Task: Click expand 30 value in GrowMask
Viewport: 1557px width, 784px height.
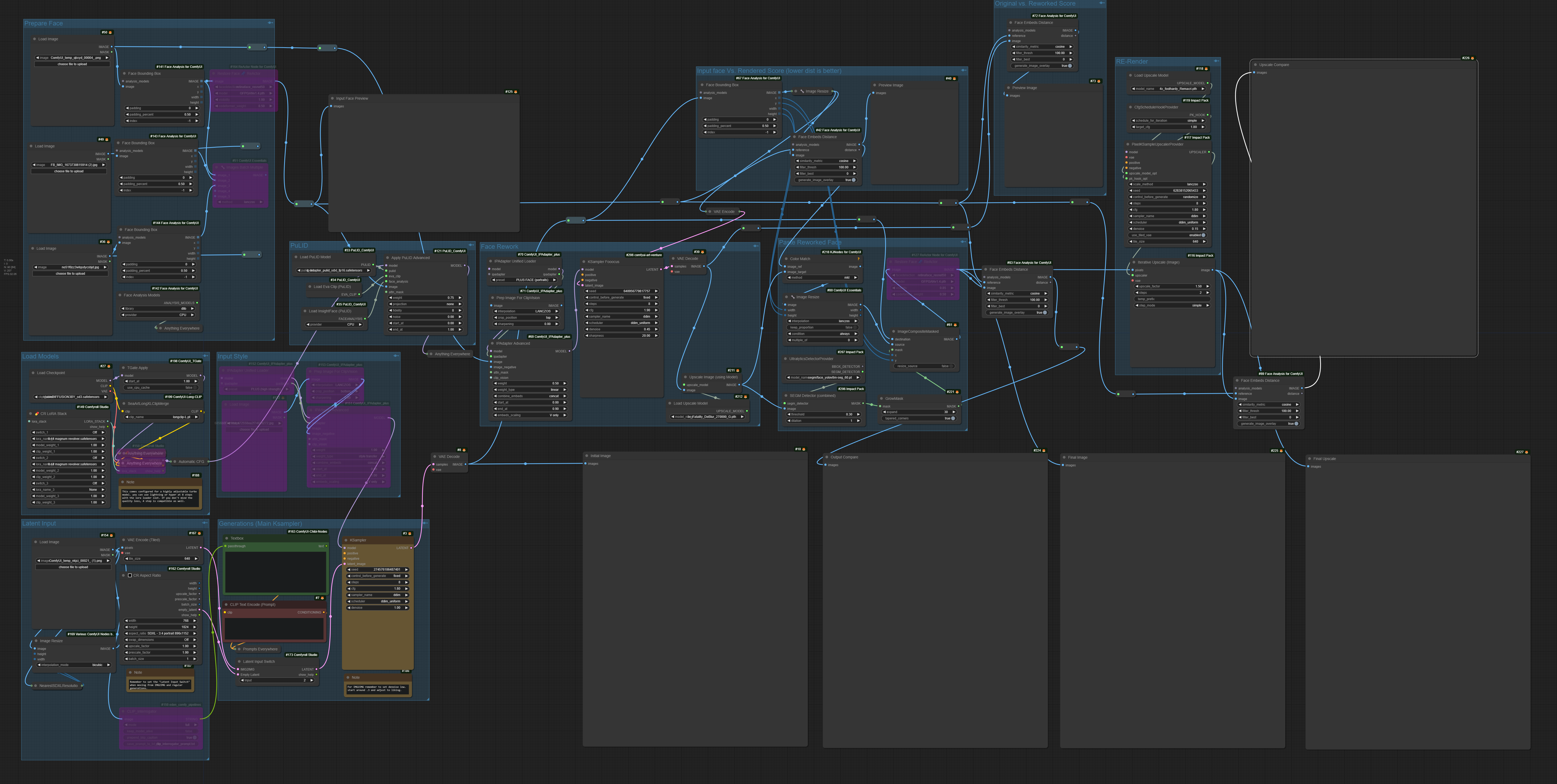Action: click(x=946, y=412)
